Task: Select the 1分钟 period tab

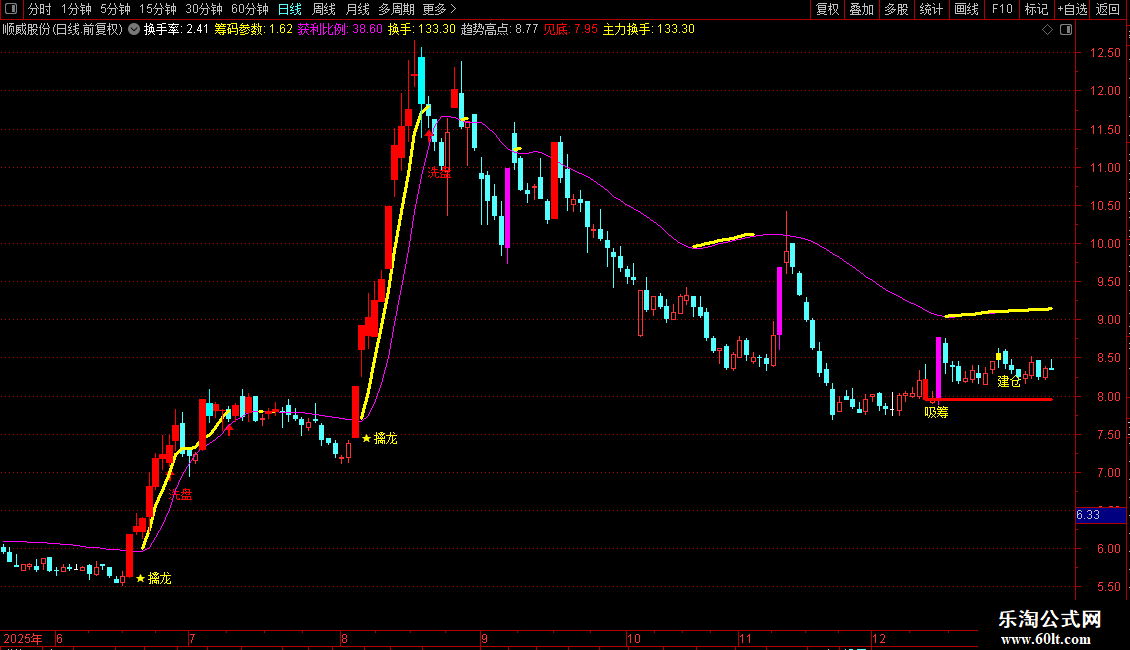Action: [x=76, y=9]
